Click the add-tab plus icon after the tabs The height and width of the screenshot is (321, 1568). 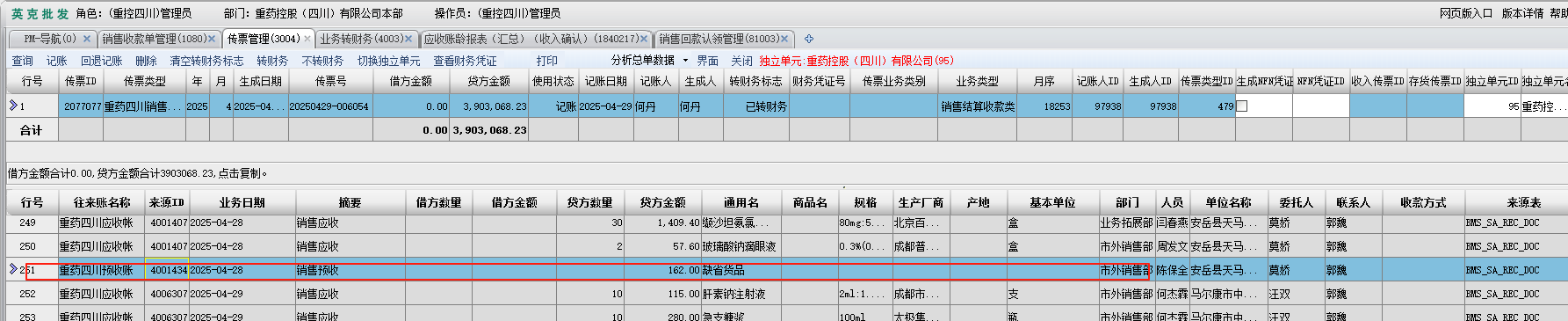pyautogui.click(x=809, y=39)
